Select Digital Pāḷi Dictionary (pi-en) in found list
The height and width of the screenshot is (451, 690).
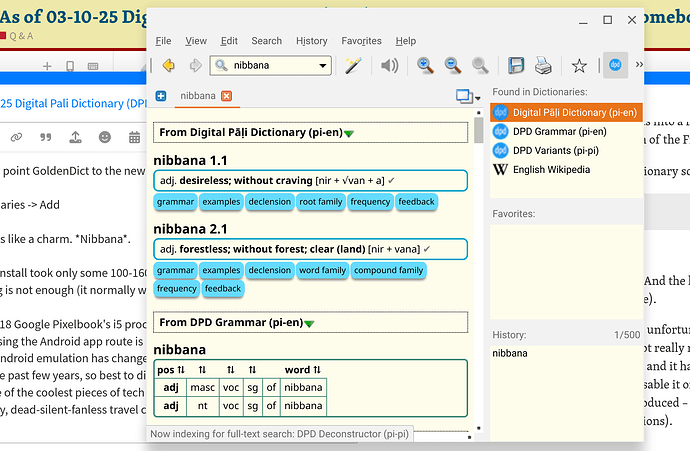[x=566, y=113]
